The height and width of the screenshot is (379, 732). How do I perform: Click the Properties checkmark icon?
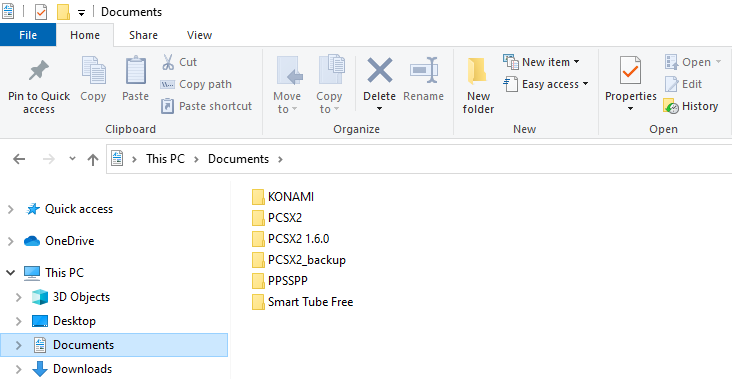click(x=630, y=70)
